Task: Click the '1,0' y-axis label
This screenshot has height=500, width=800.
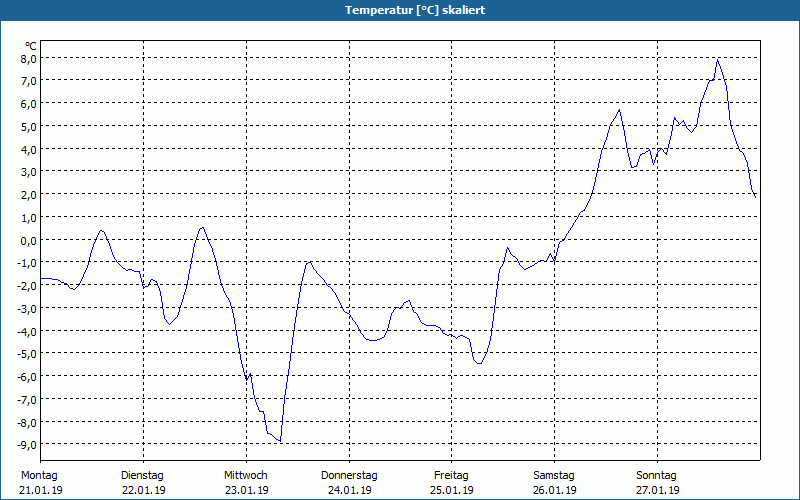Action: click(30, 217)
